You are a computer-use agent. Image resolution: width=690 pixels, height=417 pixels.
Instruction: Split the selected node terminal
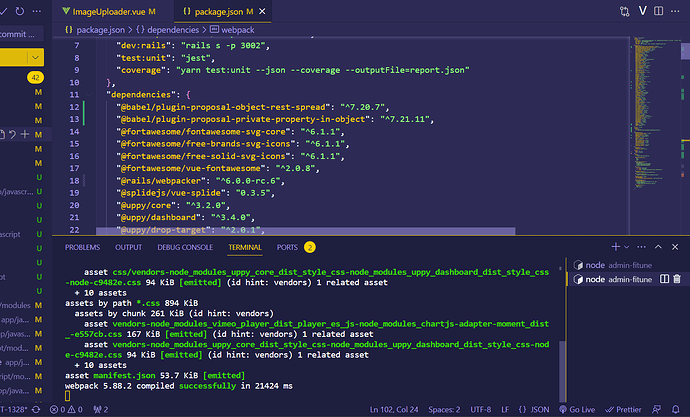click(664, 279)
